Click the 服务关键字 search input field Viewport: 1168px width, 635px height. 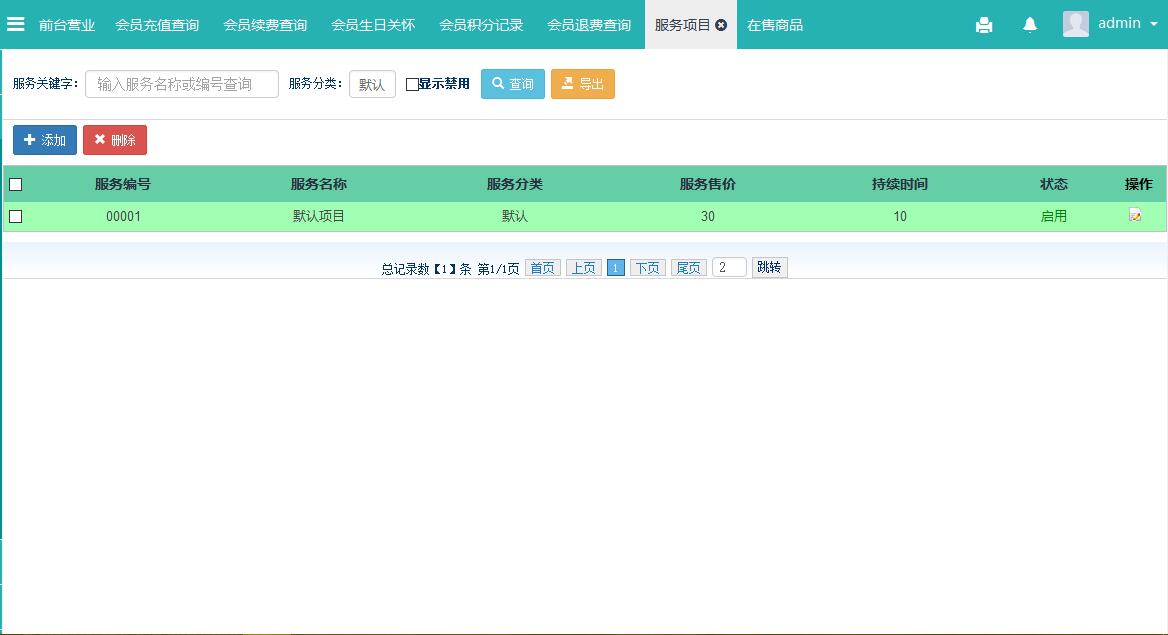click(182, 84)
